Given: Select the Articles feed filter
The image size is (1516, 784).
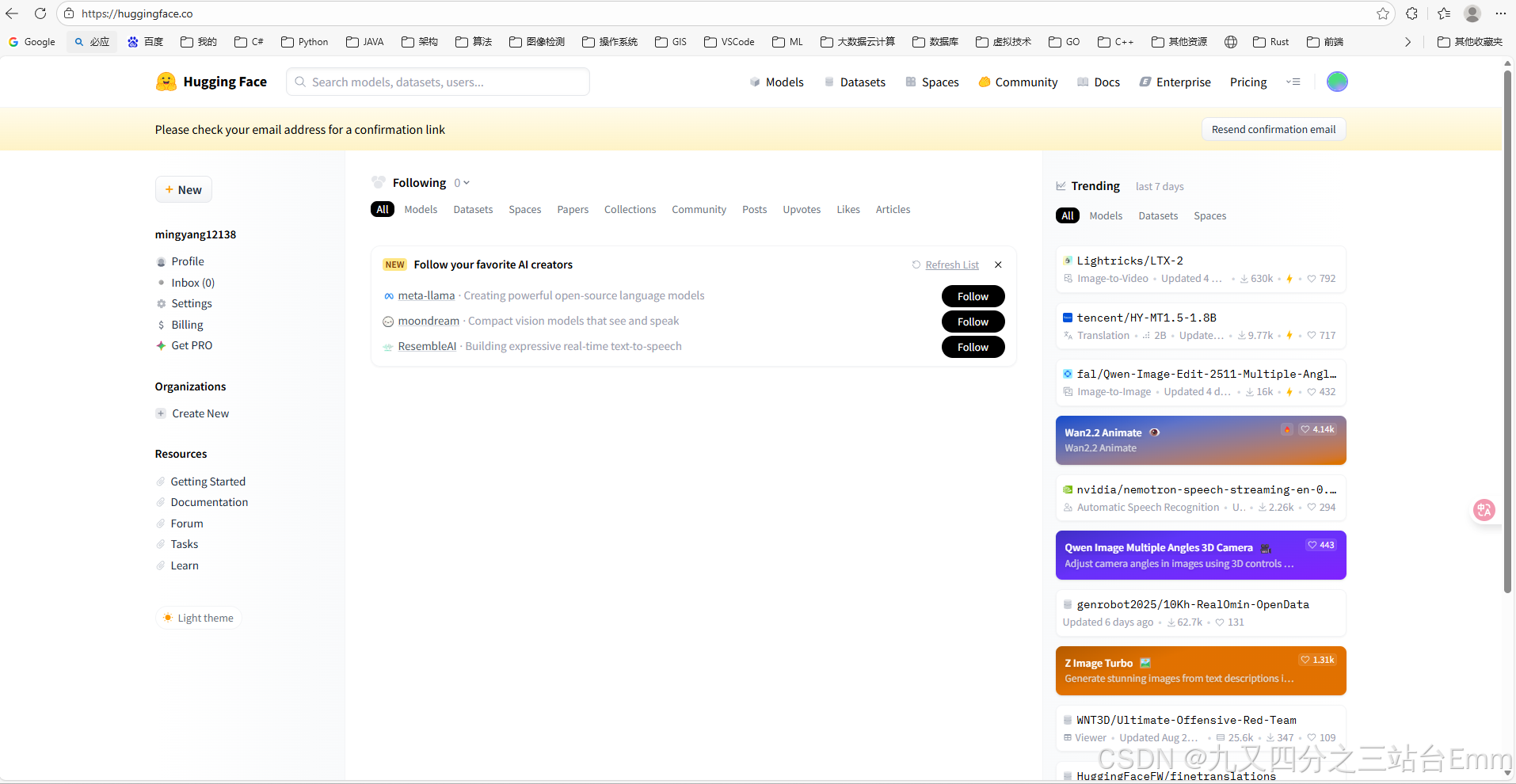Looking at the screenshot, I should tap(893, 209).
